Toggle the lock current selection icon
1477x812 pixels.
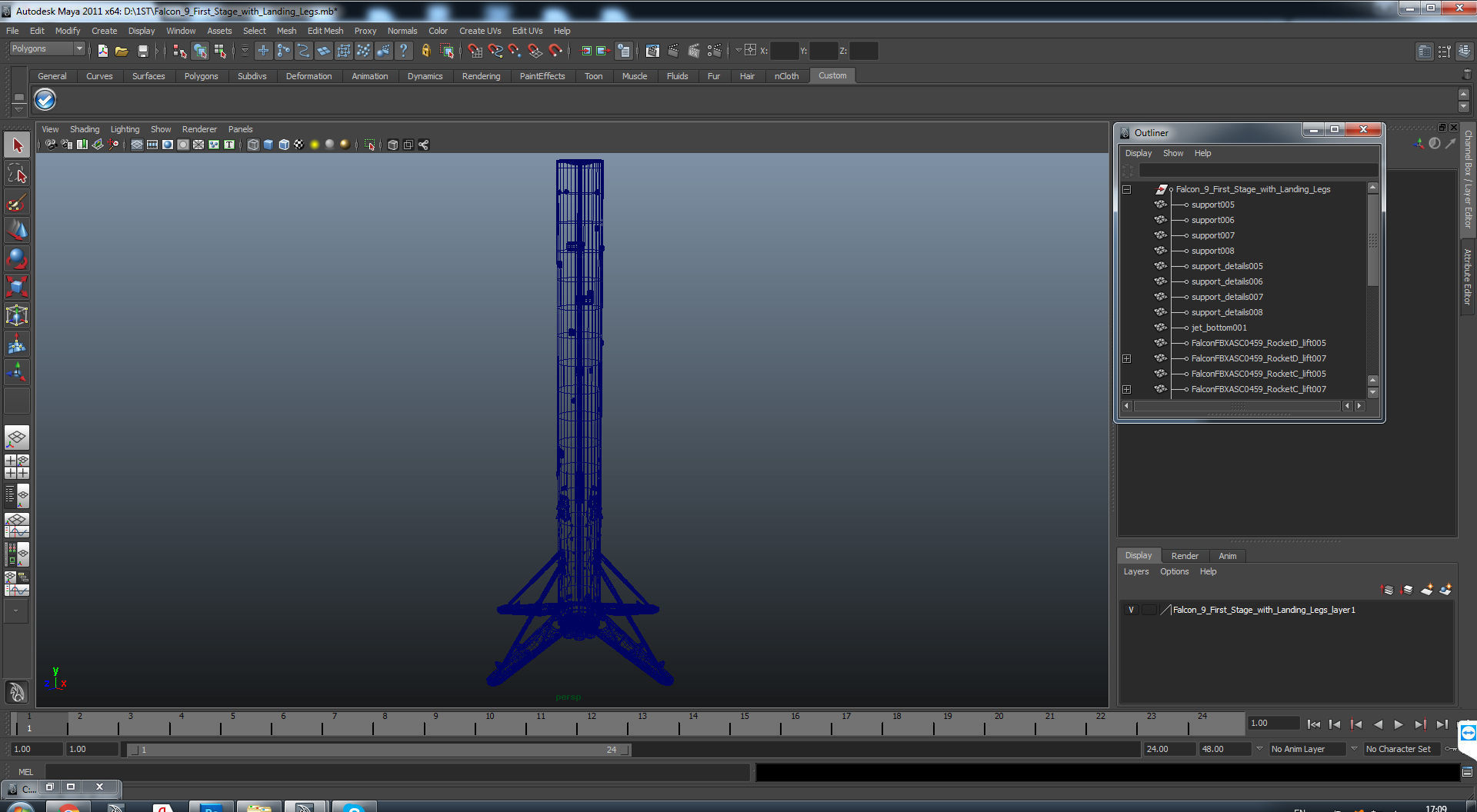pos(425,51)
